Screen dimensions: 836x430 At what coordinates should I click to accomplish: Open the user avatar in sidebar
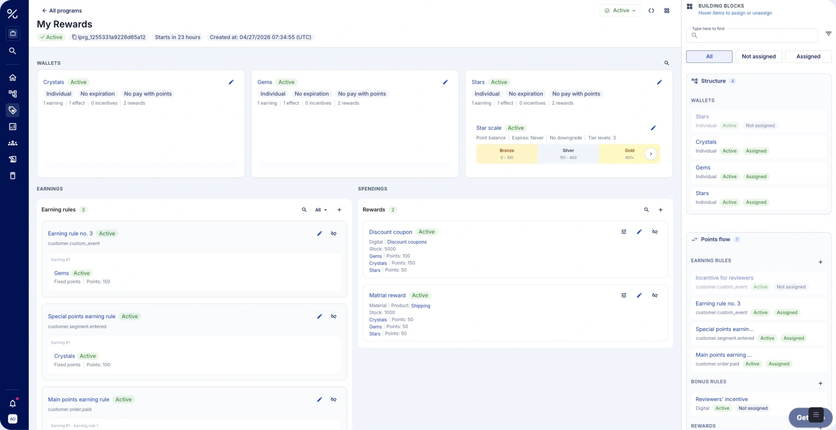[13, 419]
